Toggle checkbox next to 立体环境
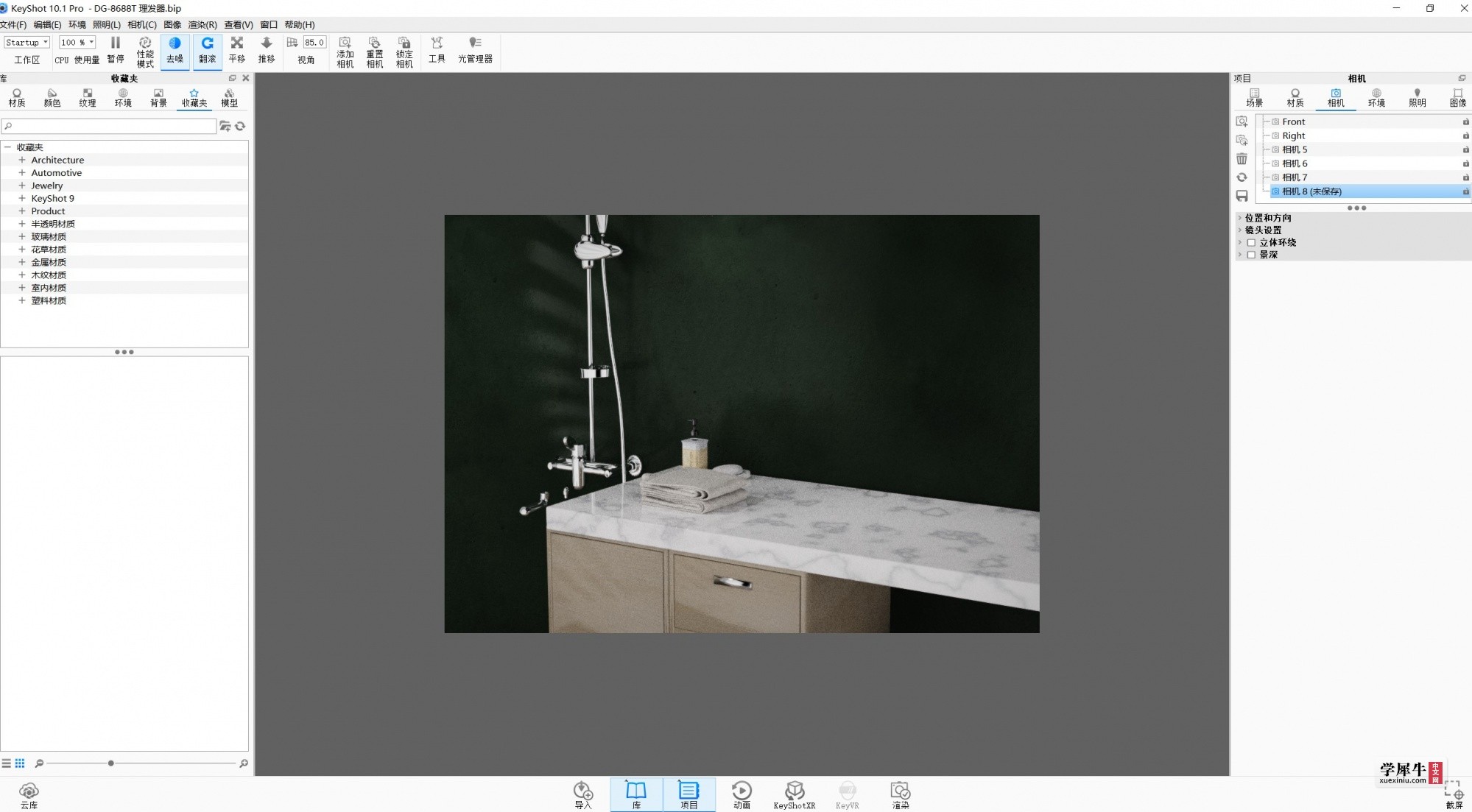 [1252, 241]
